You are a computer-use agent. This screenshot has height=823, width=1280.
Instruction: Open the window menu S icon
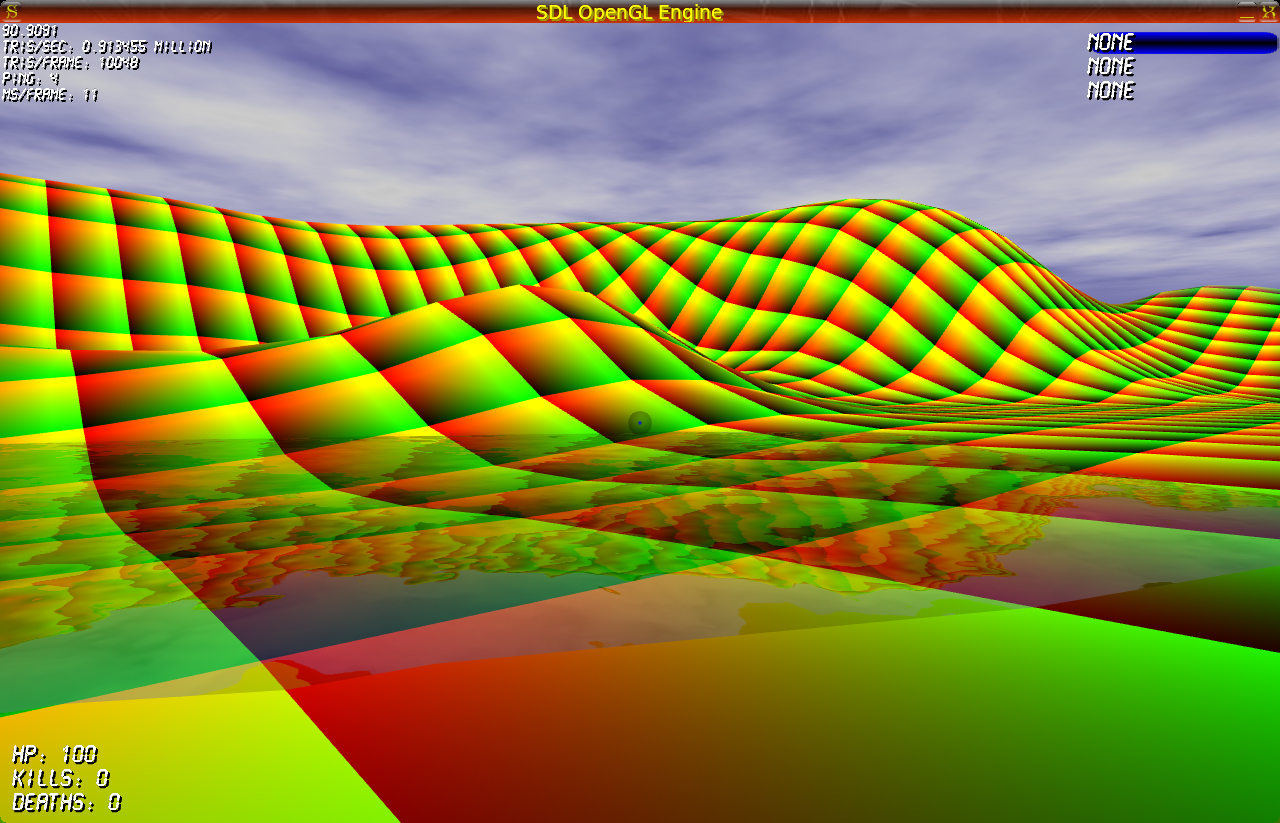12,11
